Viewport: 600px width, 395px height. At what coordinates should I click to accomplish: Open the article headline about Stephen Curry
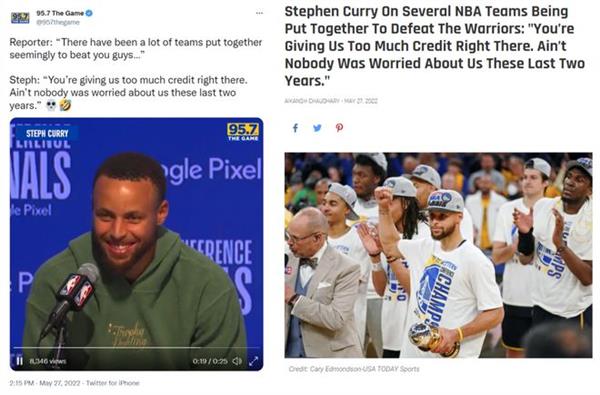point(435,46)
